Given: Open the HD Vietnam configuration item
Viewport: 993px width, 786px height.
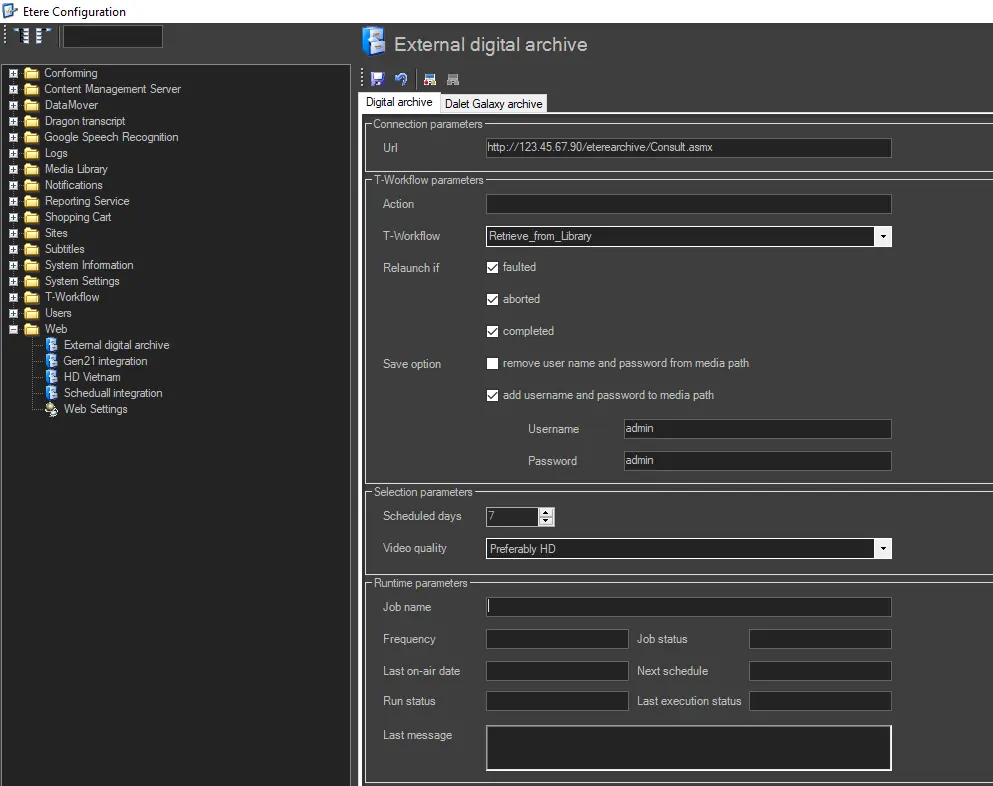Looking at the screenshot, I should (92, 377).
